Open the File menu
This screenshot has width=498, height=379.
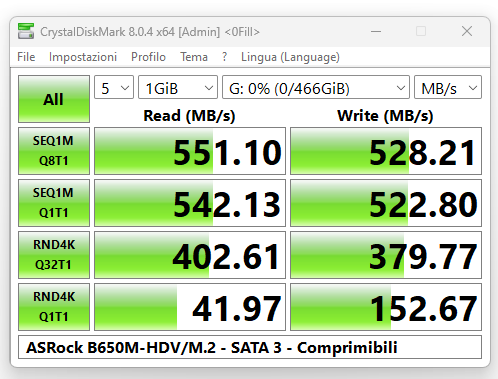pyautogui.click(x=26, y=57)
